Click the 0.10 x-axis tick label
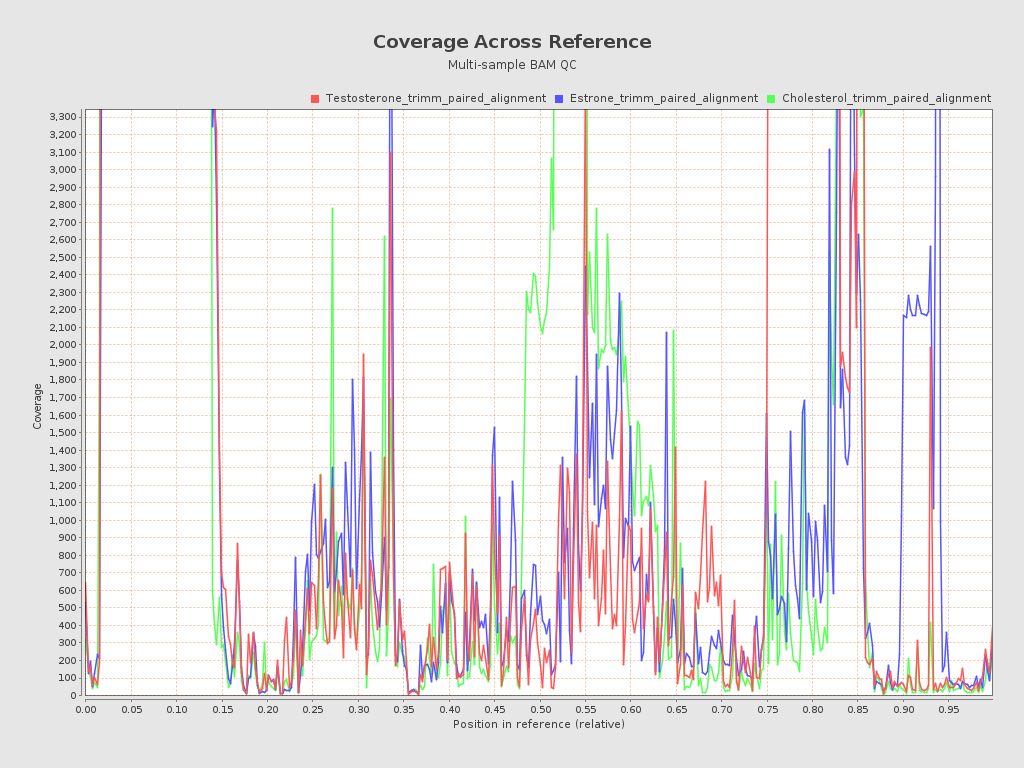Screen dimensions: 1024x768 tap(176, 709)
